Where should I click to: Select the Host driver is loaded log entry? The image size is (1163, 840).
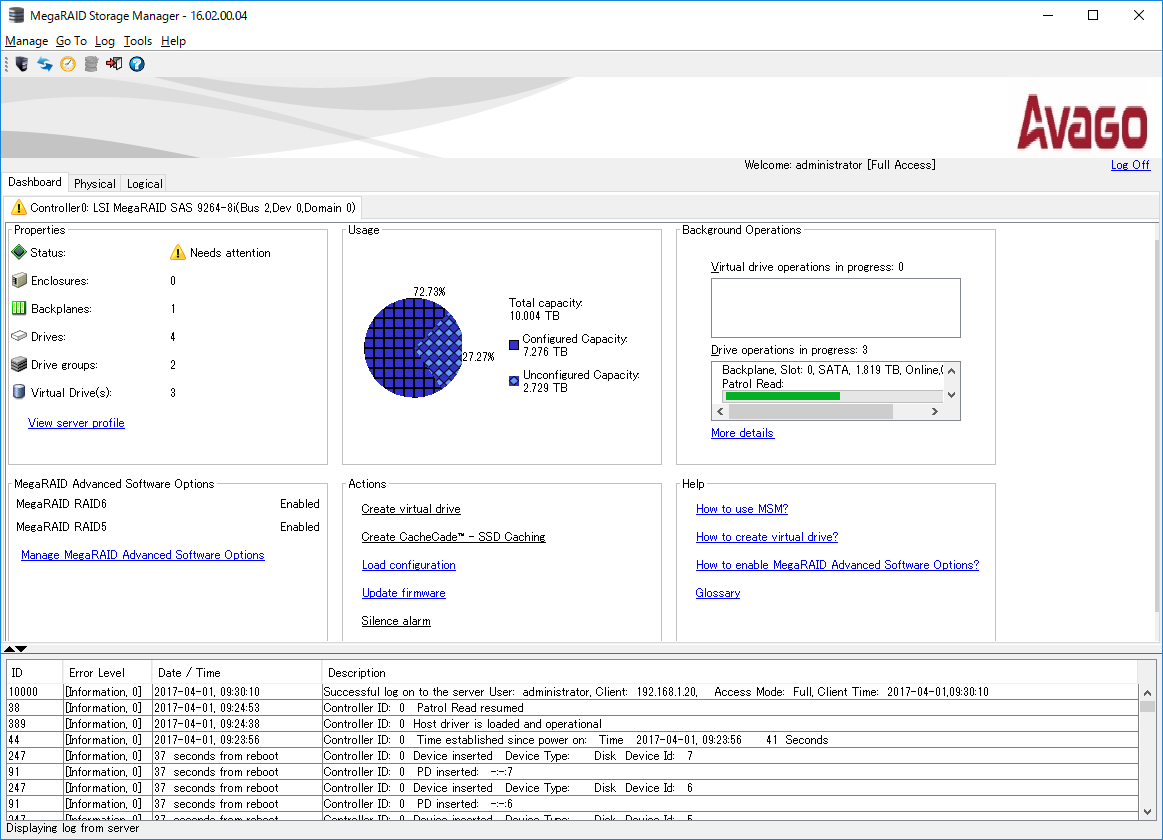tap(573, 724)
